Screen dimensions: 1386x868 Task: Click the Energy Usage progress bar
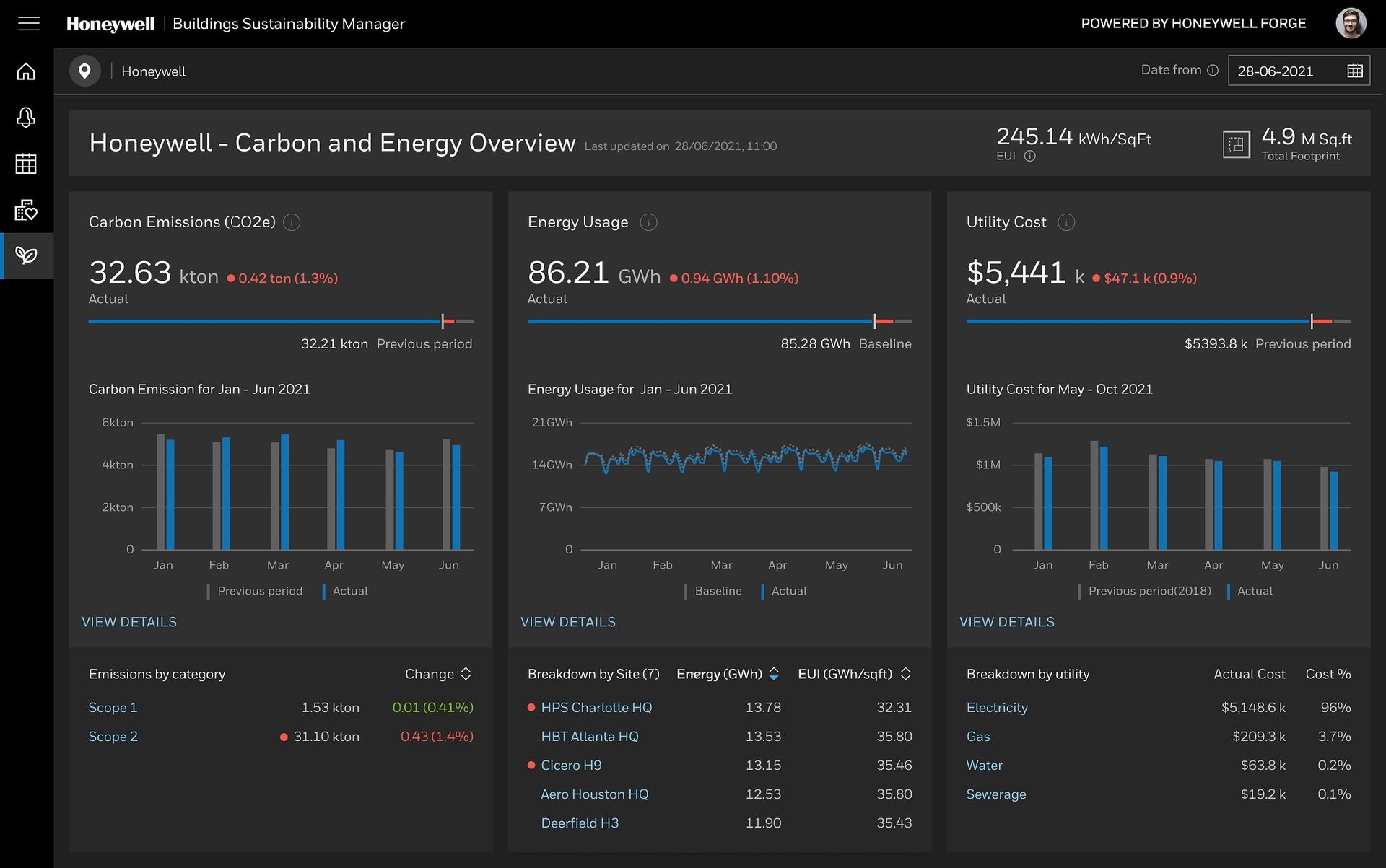tap(720, 321)
